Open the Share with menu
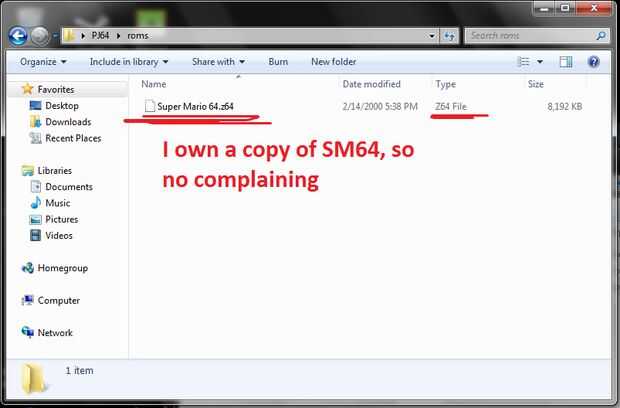The width and height of the screenshot is (620, 408). click(218, 62)
